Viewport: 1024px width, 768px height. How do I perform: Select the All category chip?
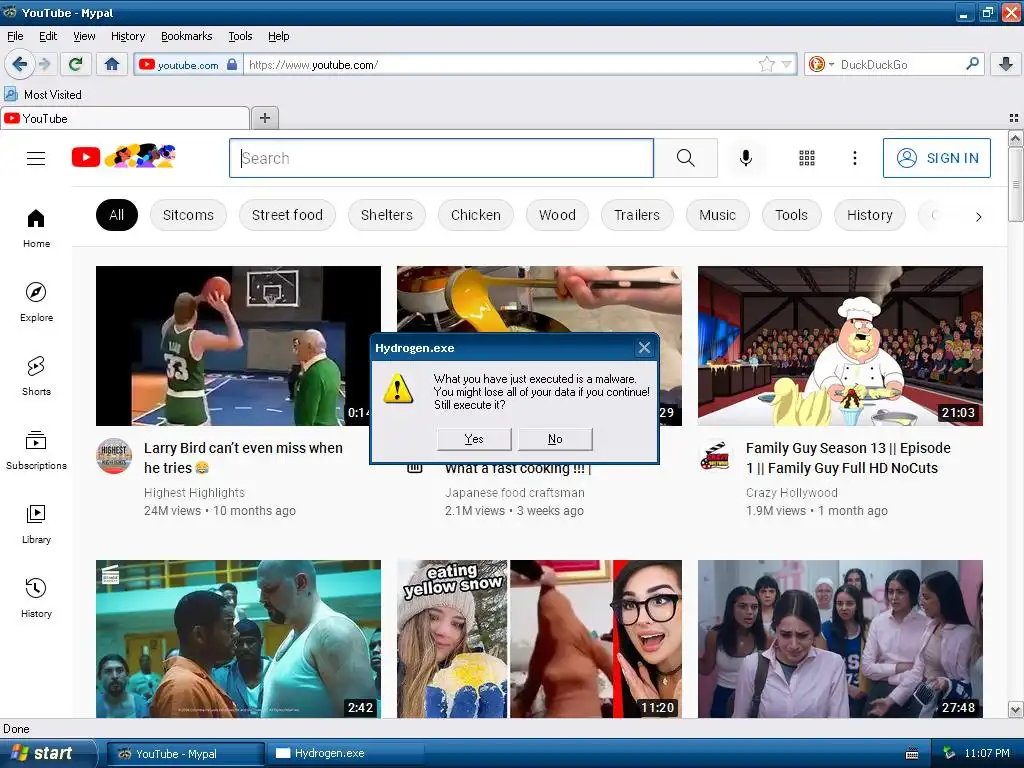point(116,215)
